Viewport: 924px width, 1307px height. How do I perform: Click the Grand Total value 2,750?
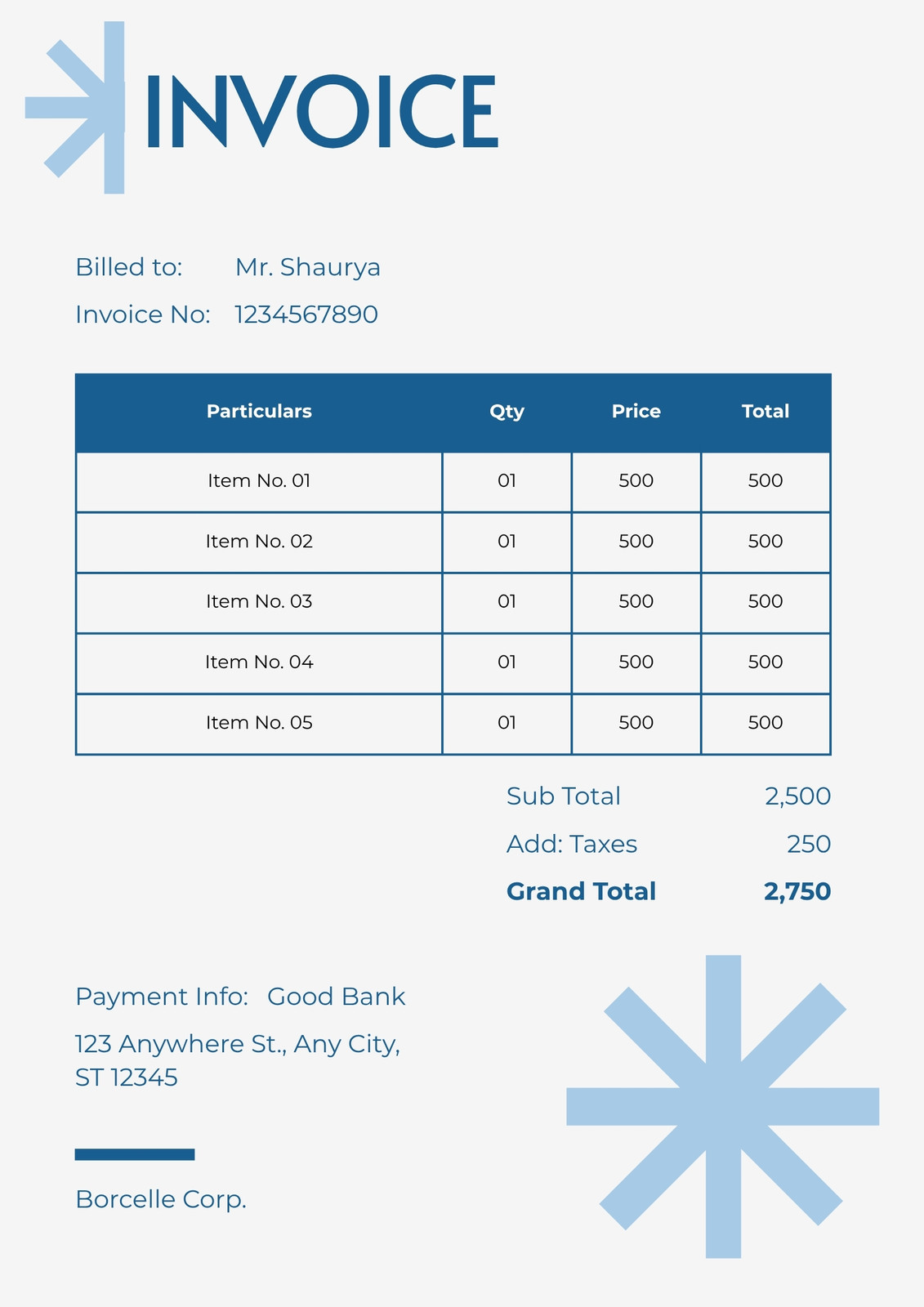click(797, 891)
